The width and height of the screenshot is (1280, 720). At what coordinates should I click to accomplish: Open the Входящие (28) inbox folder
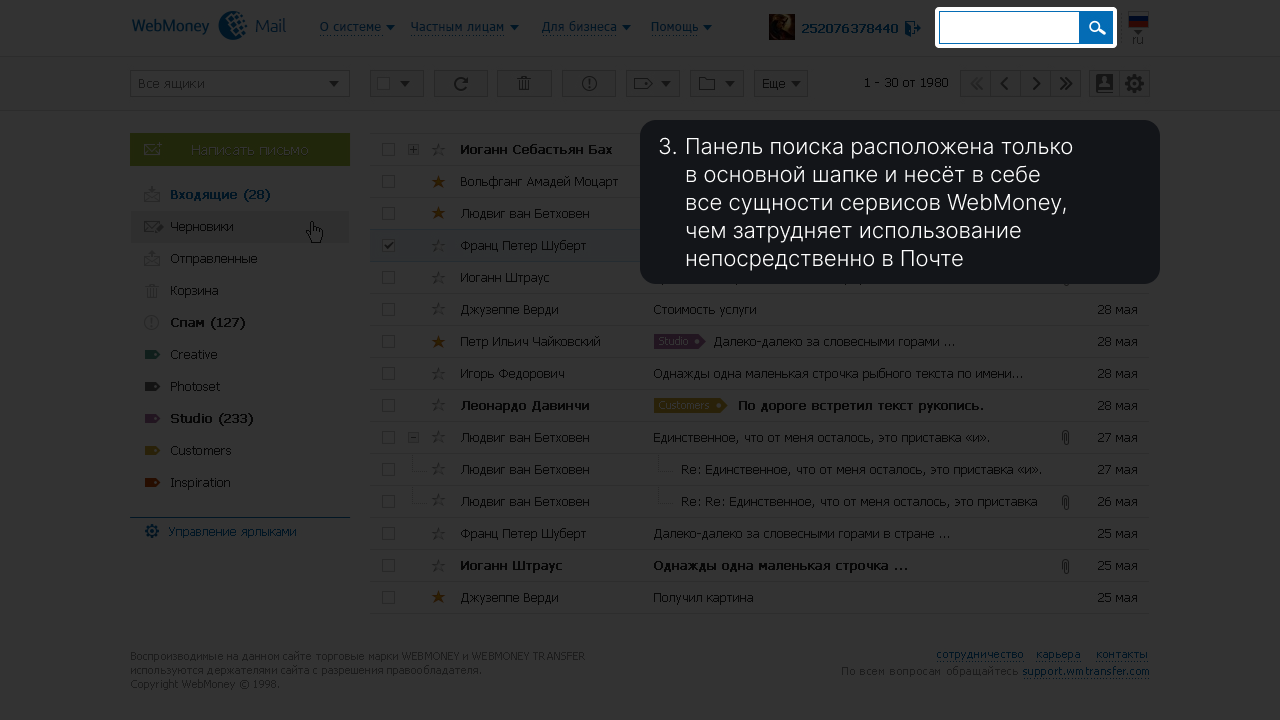tap(220, 195)
